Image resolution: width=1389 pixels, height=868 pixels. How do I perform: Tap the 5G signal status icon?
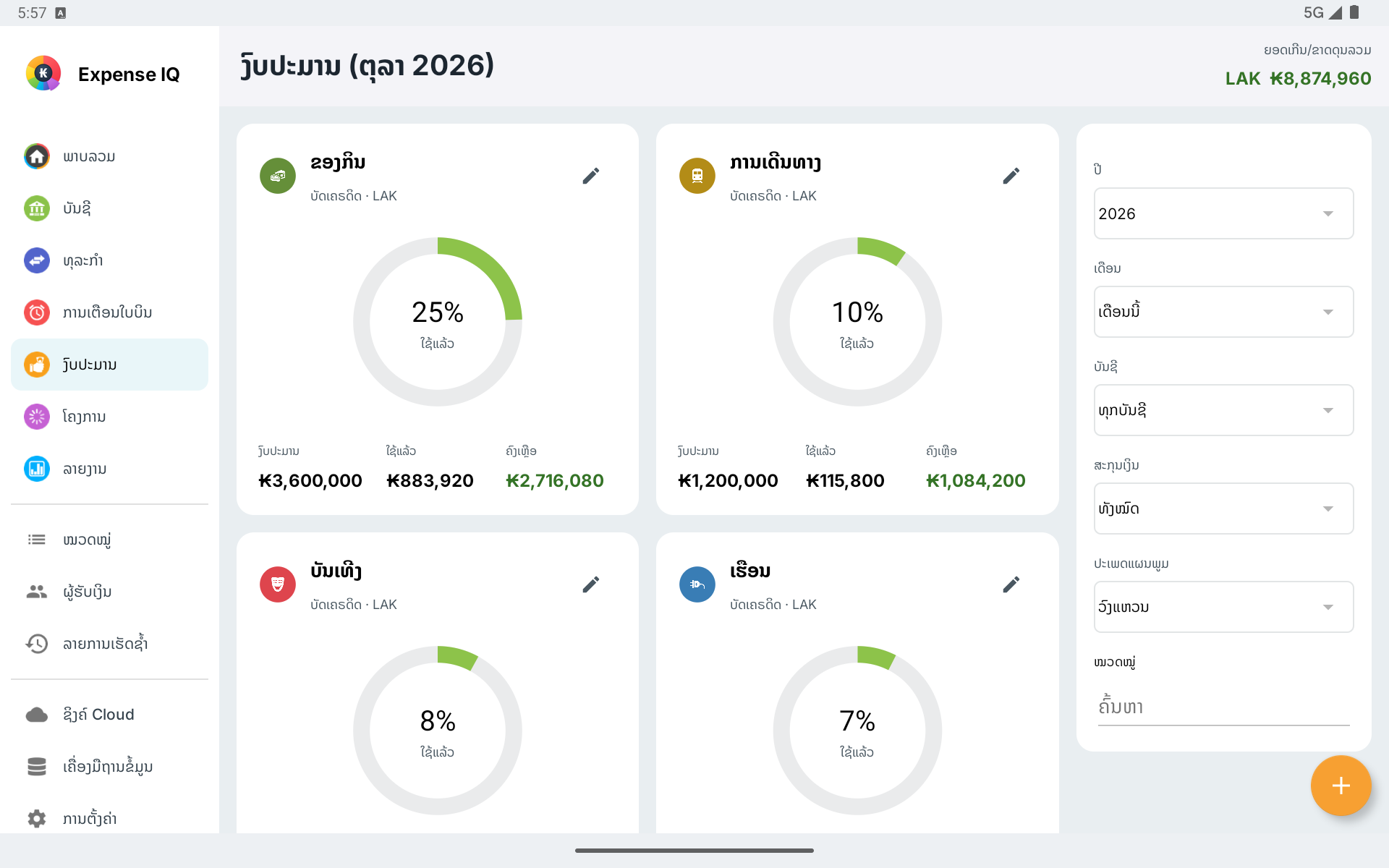coord(1323,12)
